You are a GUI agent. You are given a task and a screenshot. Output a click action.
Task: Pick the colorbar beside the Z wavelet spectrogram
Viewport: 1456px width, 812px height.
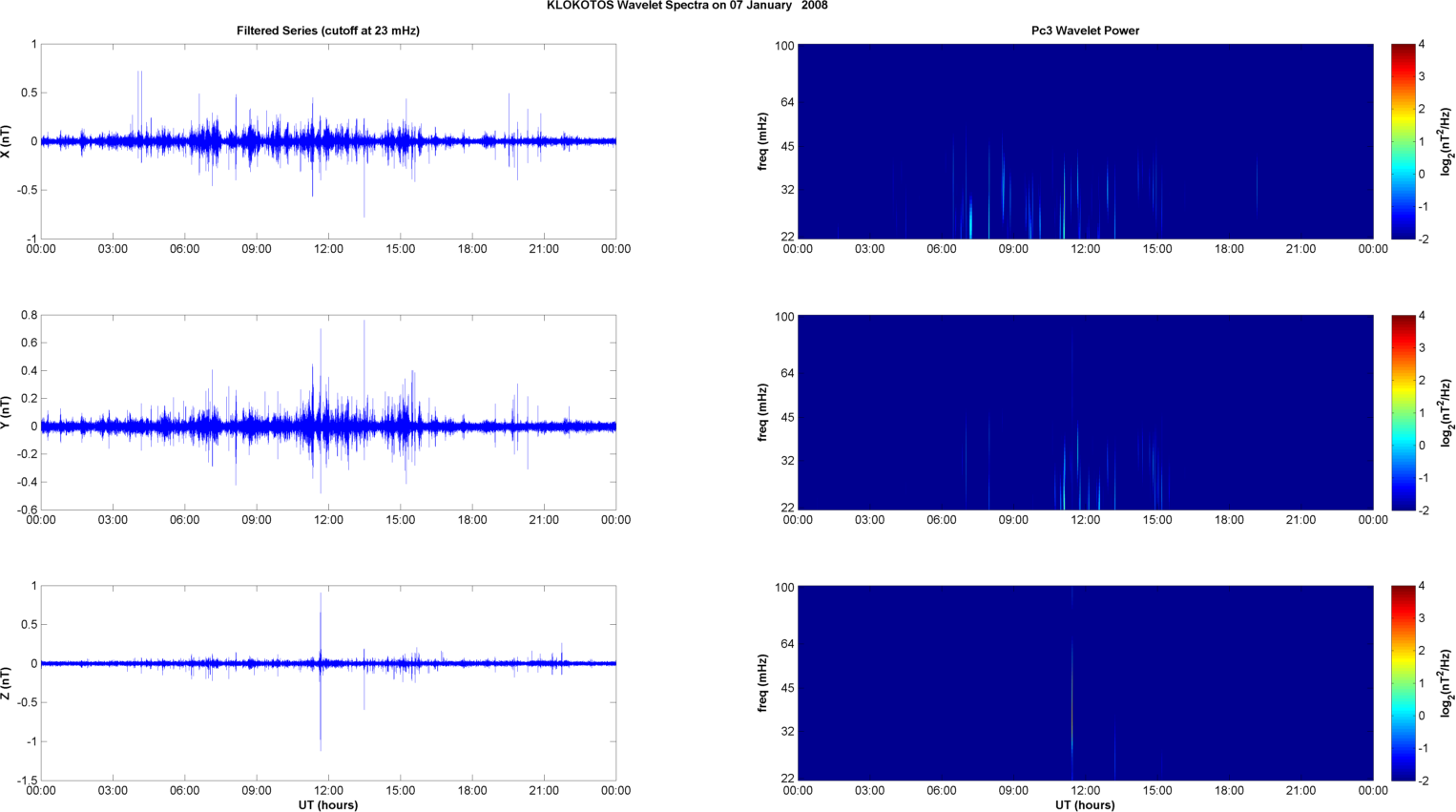click(x=1403, y=683)
